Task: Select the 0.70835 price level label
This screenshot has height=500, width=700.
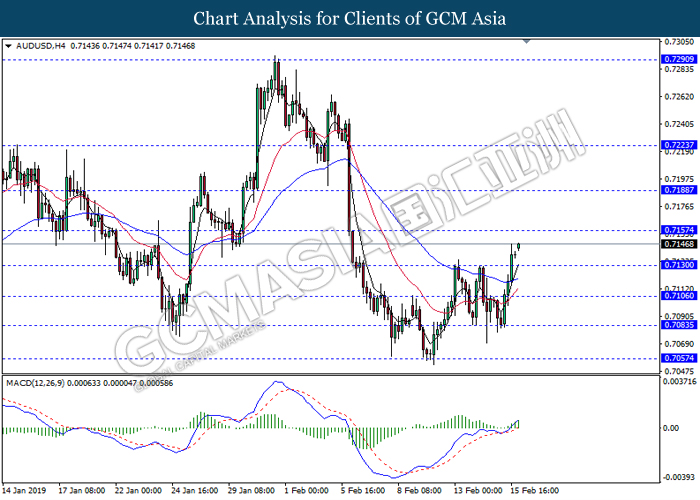Action: click(679, 325)
